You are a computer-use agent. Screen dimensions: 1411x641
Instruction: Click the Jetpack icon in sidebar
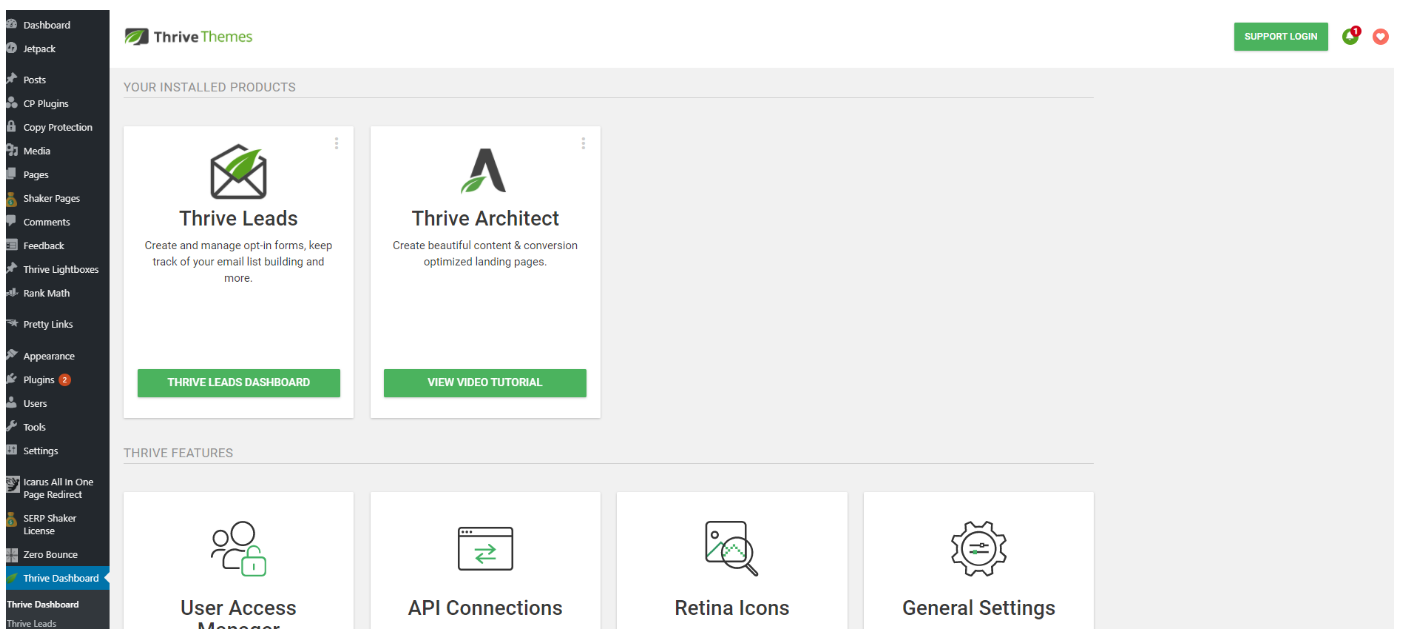pyautogui.click(x=12, y=48)
